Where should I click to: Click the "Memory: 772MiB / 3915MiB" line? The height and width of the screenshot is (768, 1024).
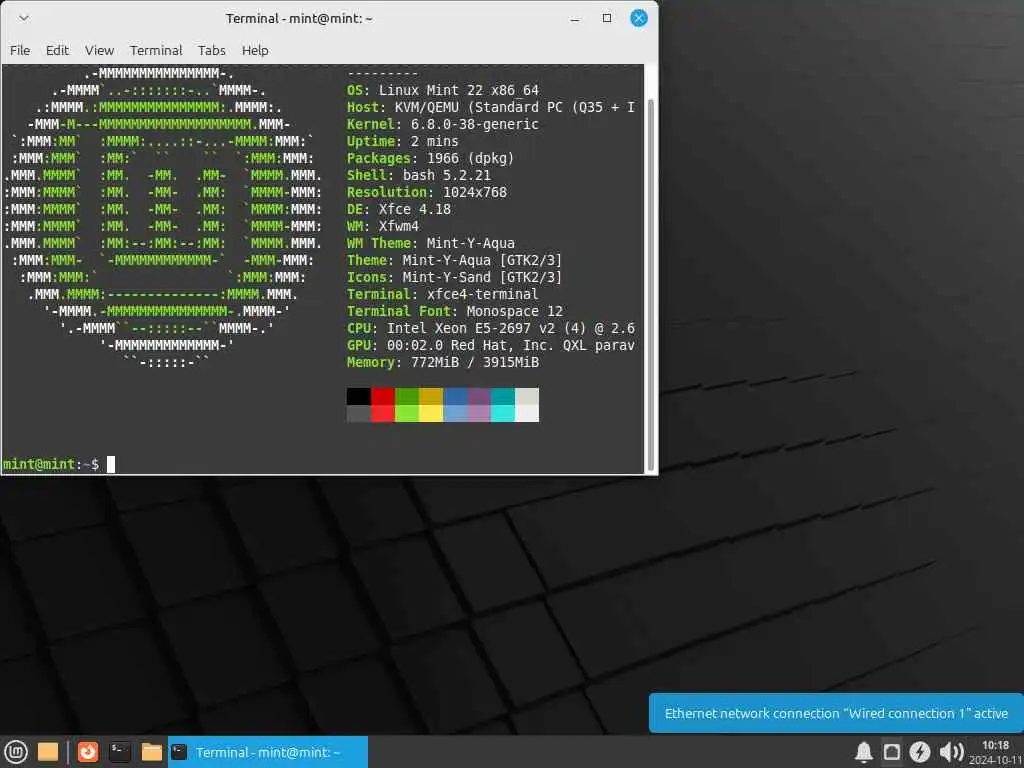coord(443,362)
